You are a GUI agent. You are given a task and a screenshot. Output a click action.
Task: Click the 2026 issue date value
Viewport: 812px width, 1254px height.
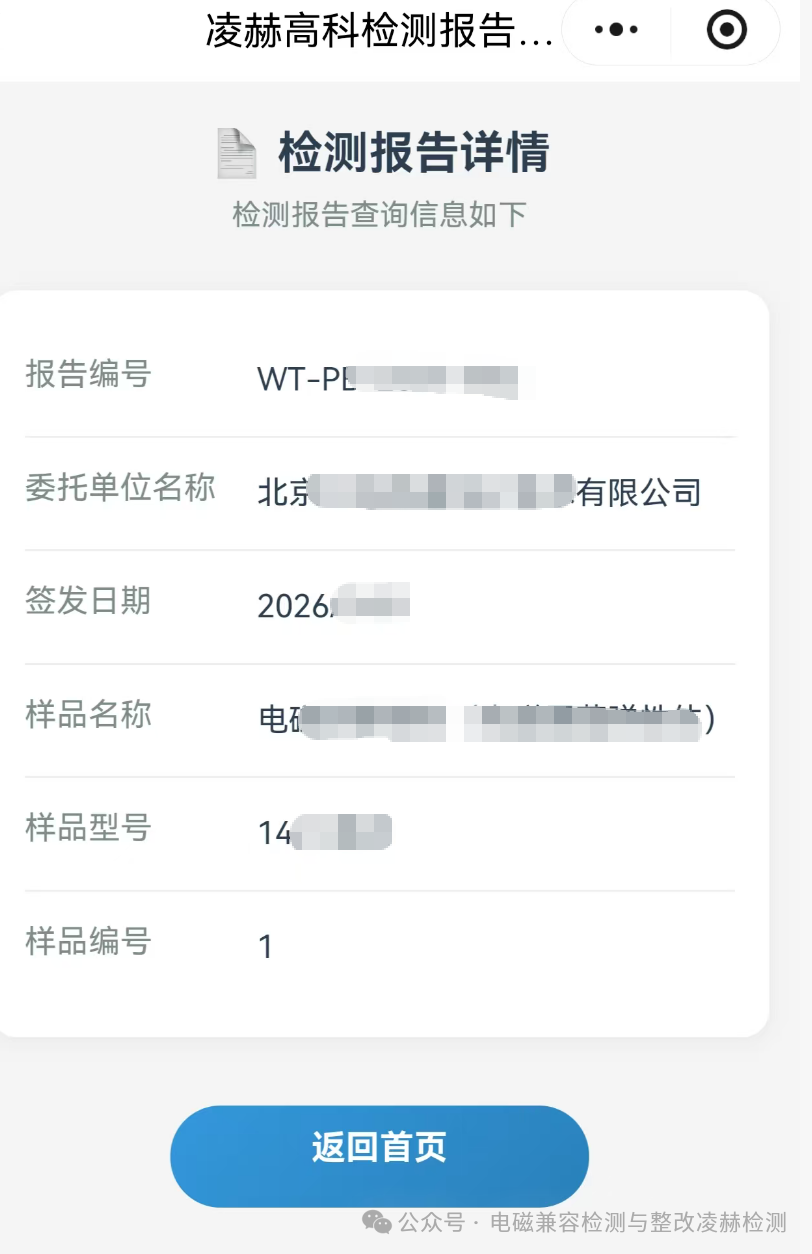coord(334,606)
